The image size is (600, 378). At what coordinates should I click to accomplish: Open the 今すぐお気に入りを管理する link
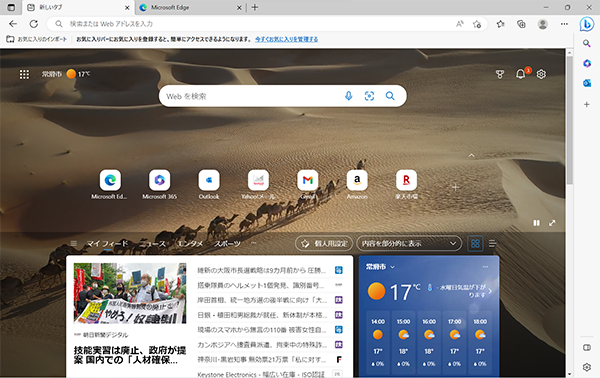[287, 39]
